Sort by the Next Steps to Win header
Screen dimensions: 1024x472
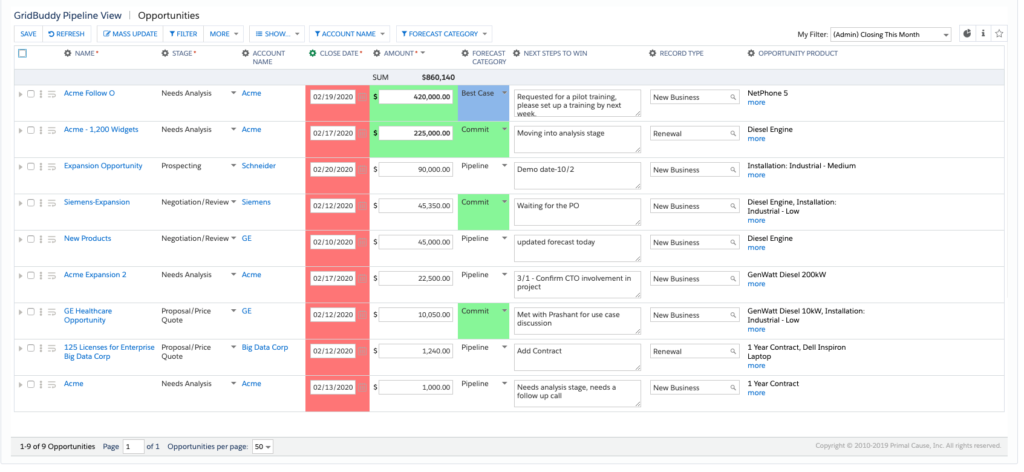(555, 54)
